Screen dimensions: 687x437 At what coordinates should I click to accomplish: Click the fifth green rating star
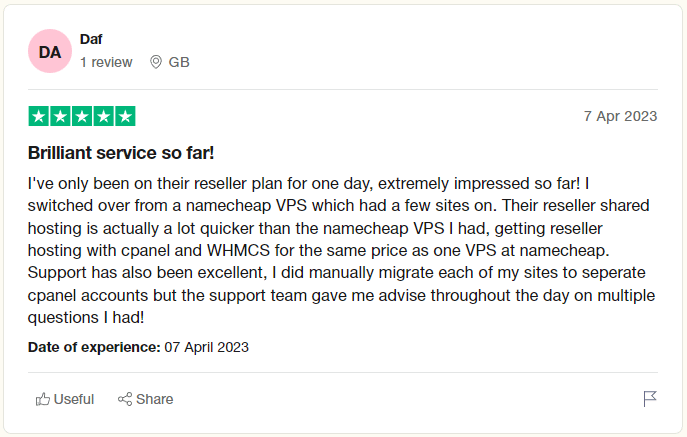(x=125, y=116)
